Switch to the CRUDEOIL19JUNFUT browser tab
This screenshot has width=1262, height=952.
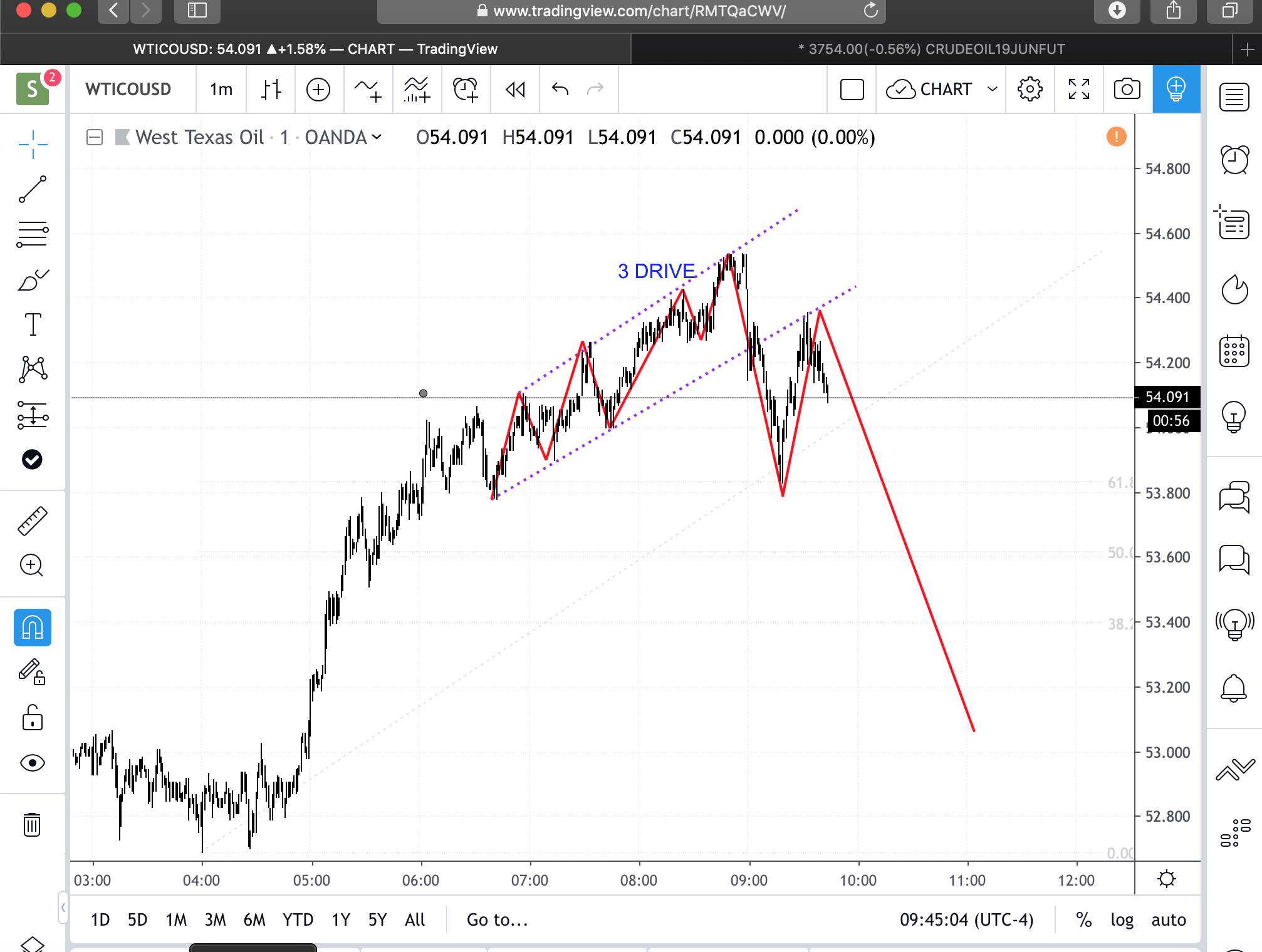point(931,49)
